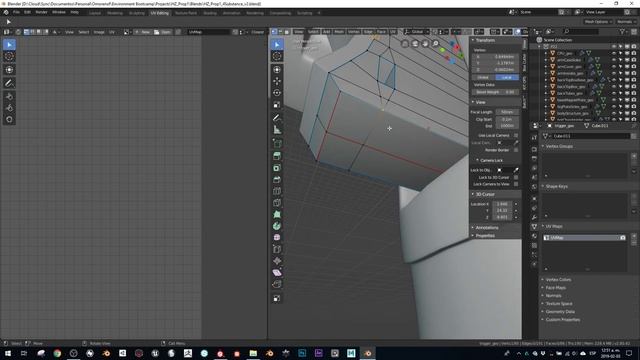
Task: Open the Modifiers wrench properties tab
Action: click(x=534, y=217)
